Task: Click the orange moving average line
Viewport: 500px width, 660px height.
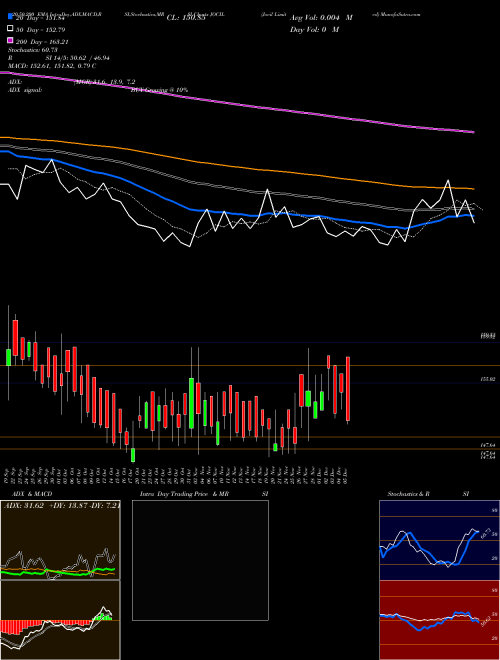Action: (236, 166)
